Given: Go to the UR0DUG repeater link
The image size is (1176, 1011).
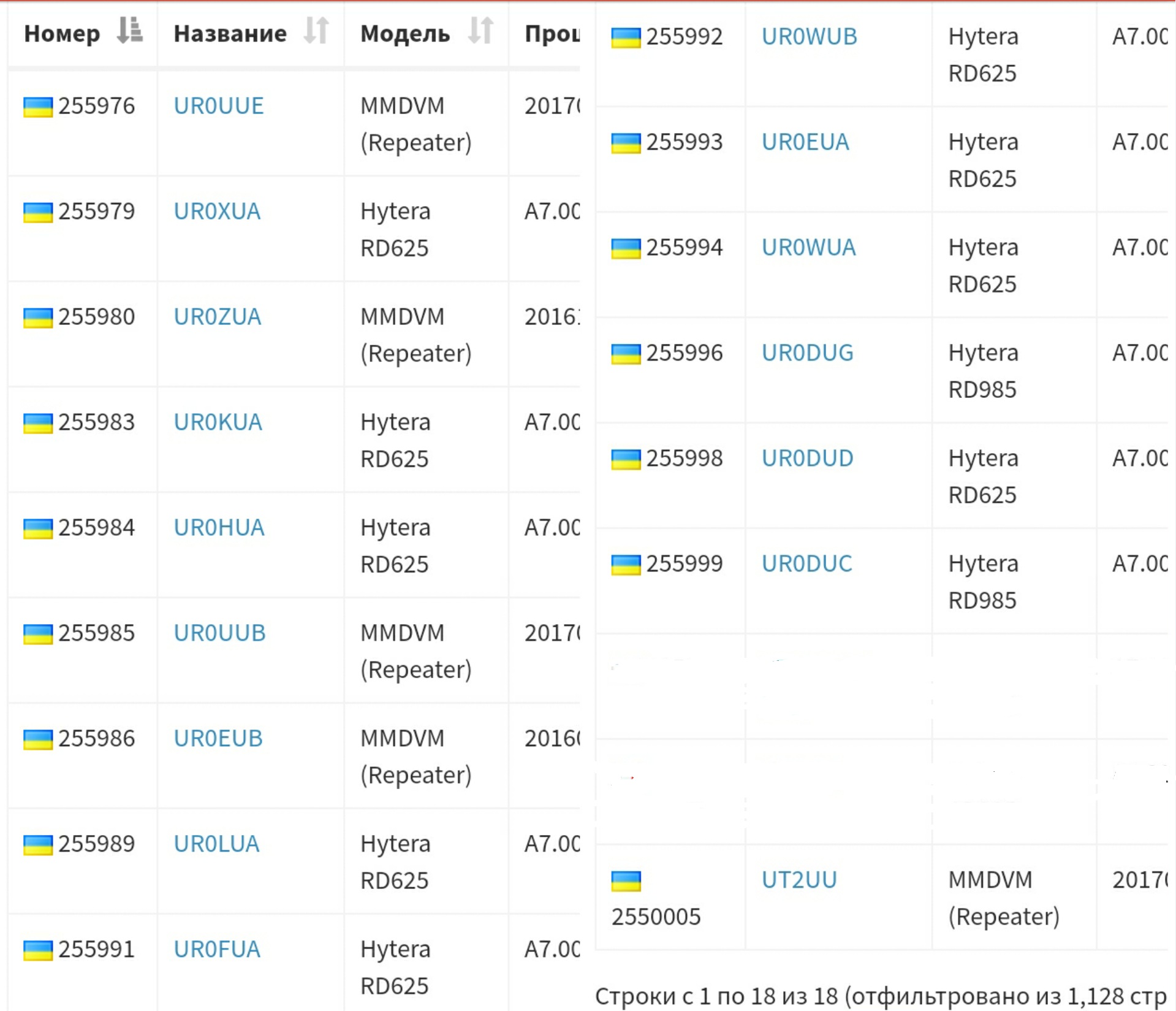Looking at the screenshot, I should point(807,353).
